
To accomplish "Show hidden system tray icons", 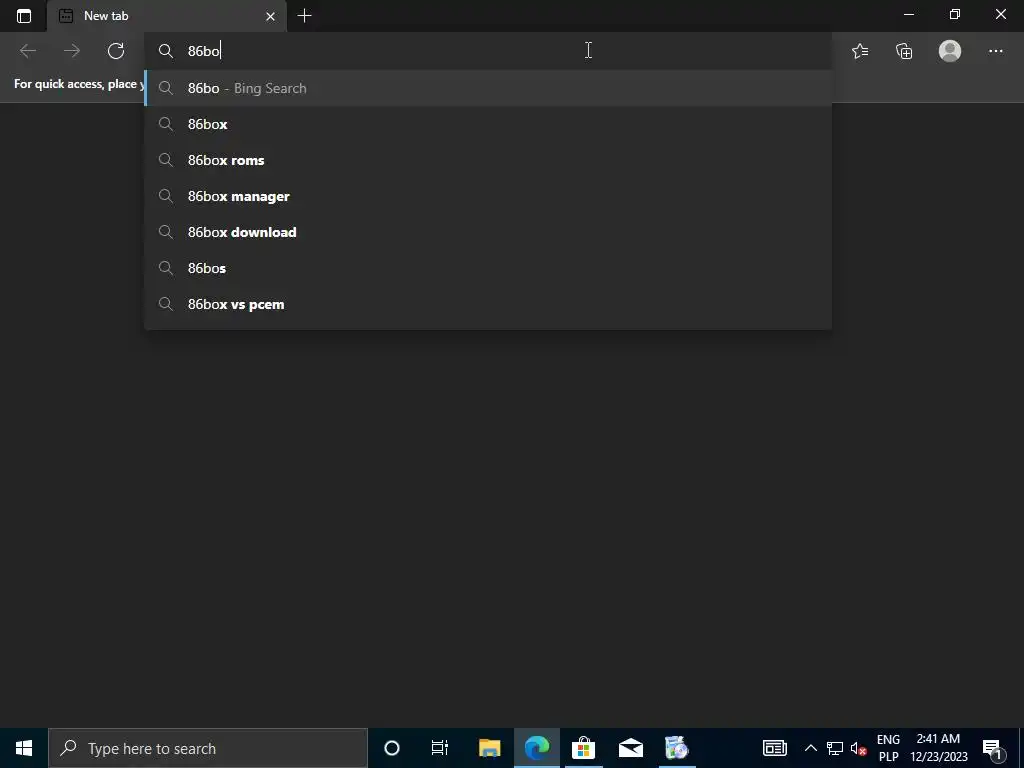I will (810, 748).
